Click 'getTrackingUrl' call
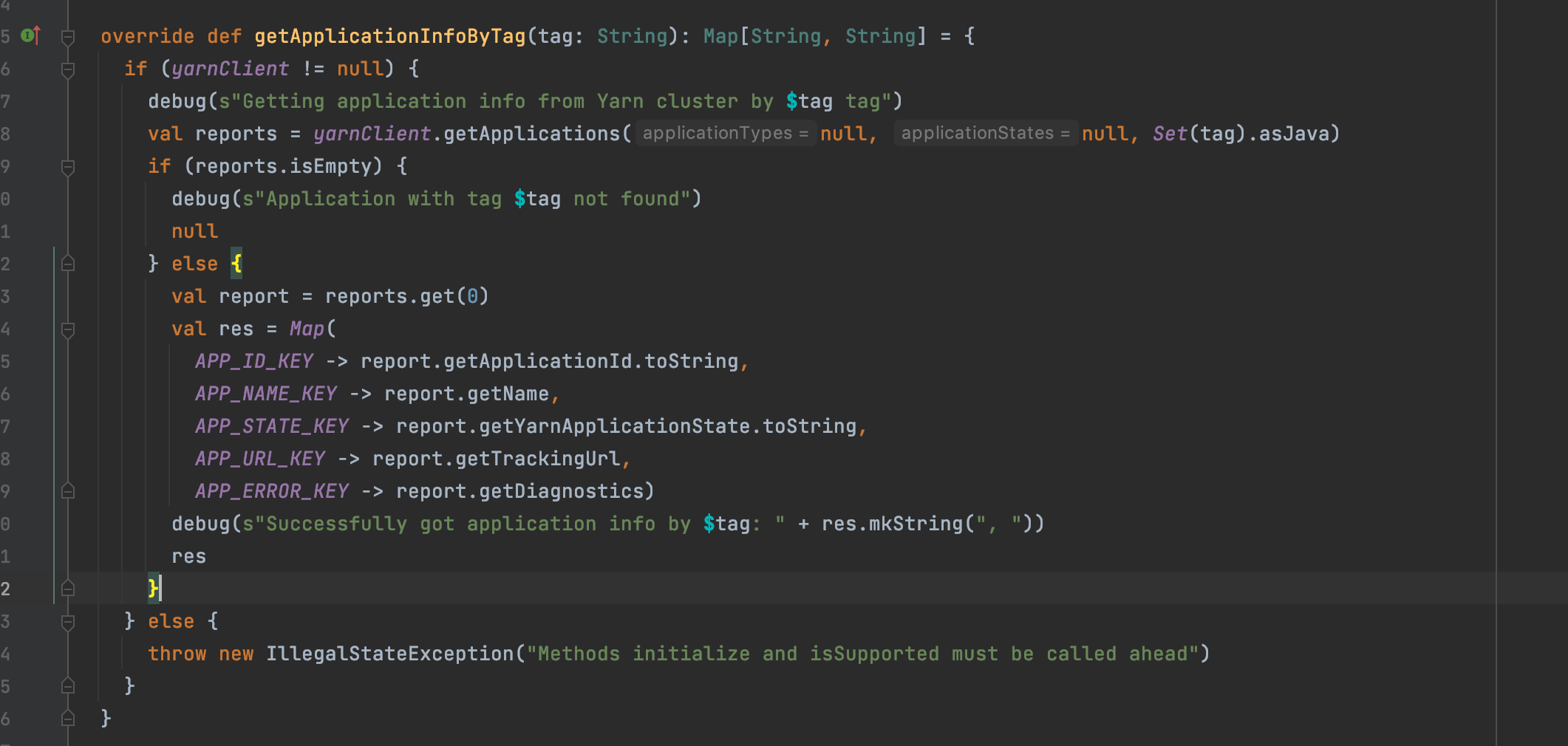This screenshot has height=746, width=1568. click(x=537, y=459)
